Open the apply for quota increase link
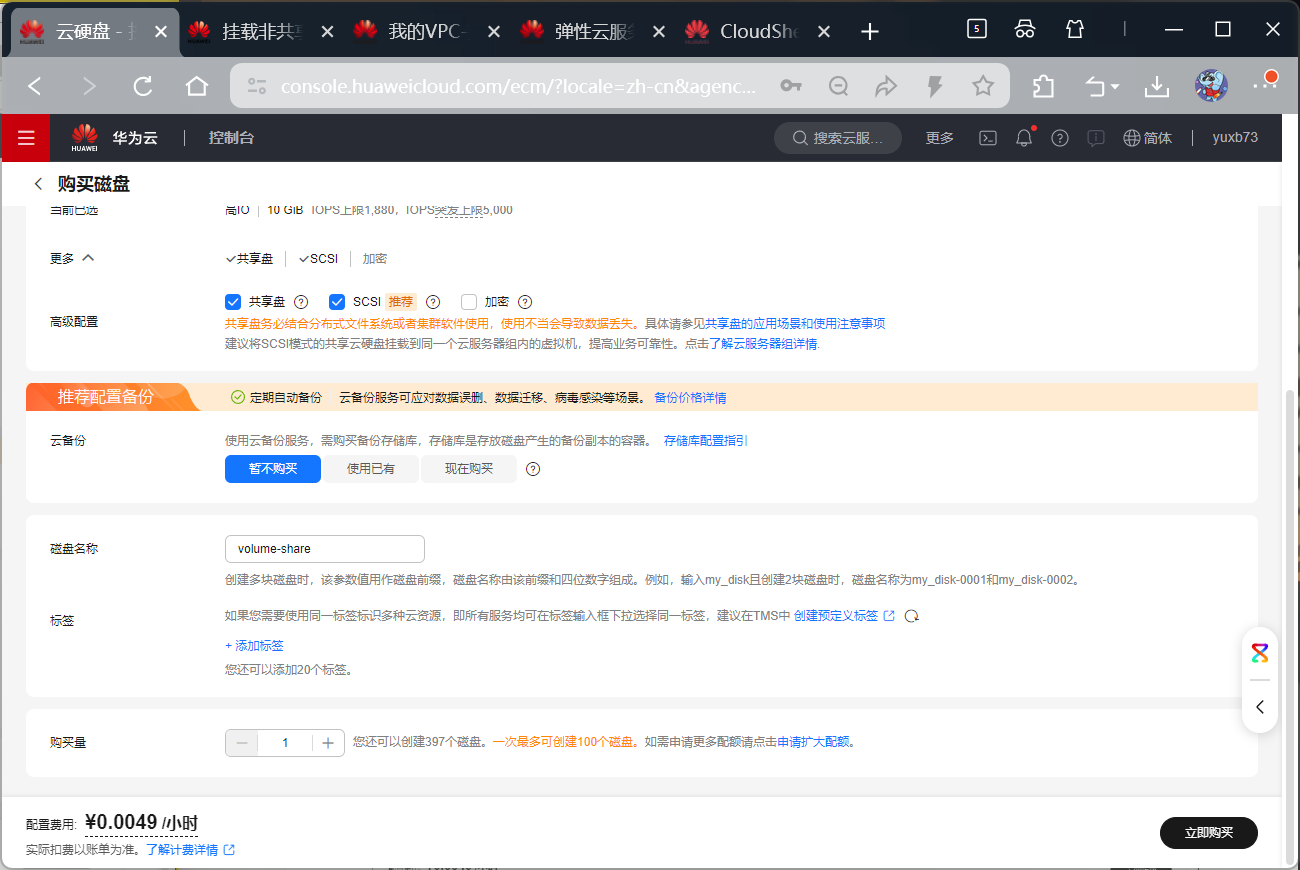The width and height of the screenshot is (1300, 870). tap(813, 743)
